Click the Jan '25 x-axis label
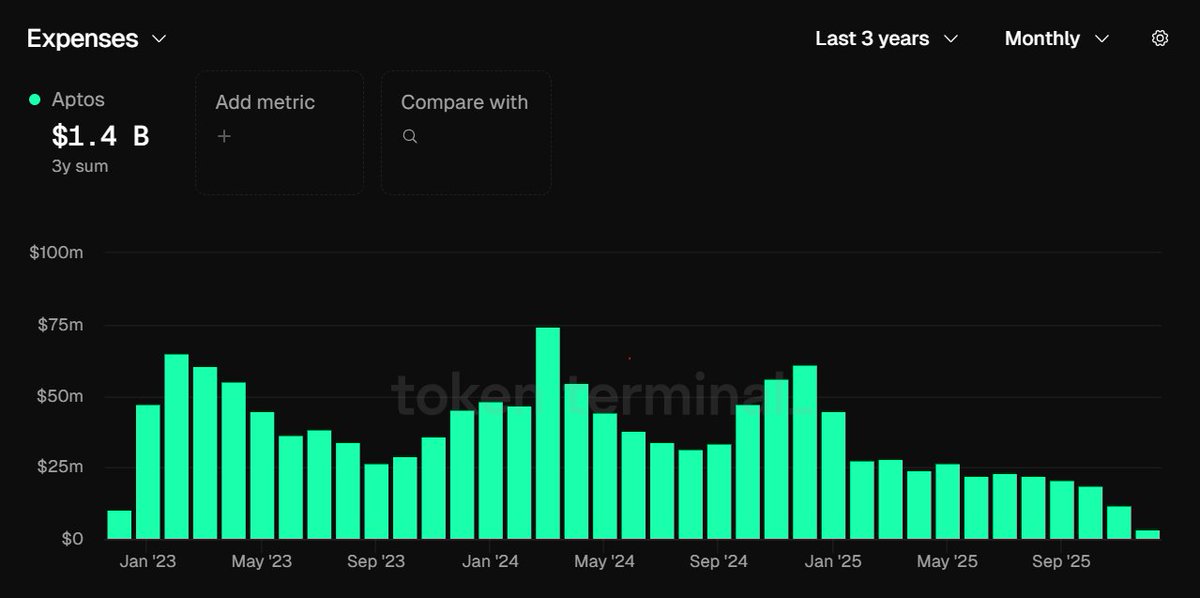 tap(833, 562)
